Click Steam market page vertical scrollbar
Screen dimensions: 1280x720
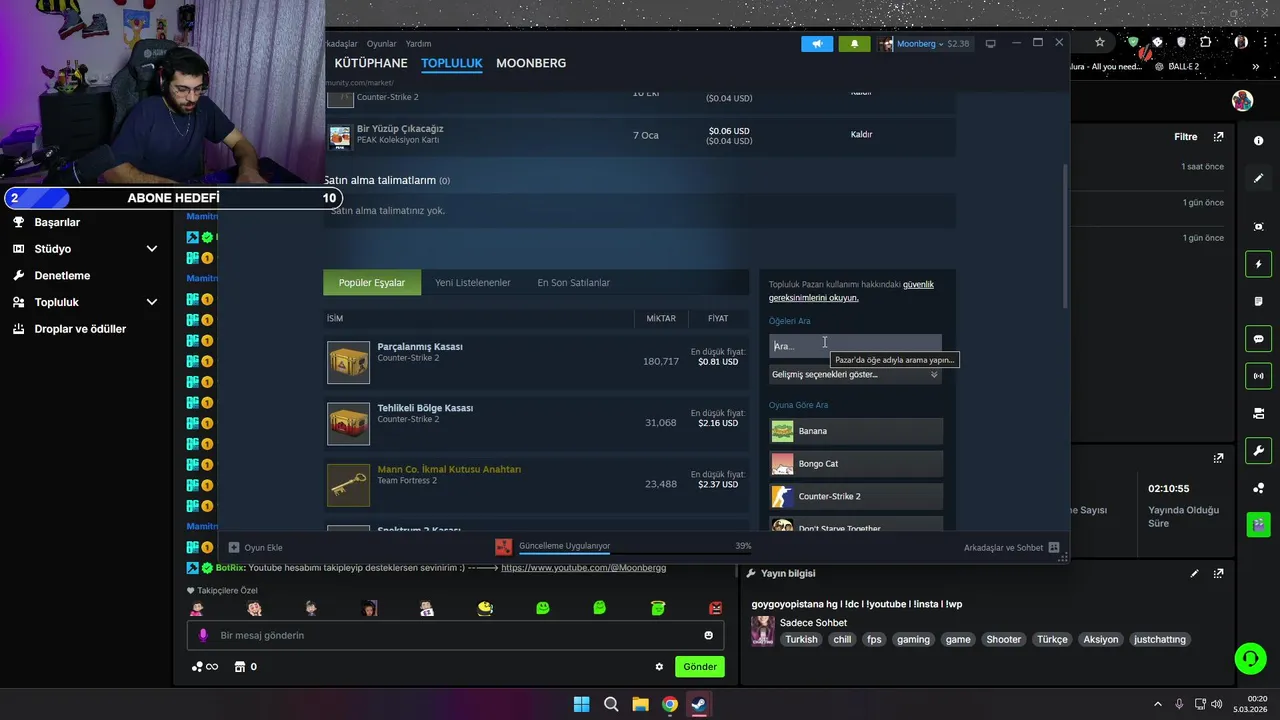point(1064,236)
